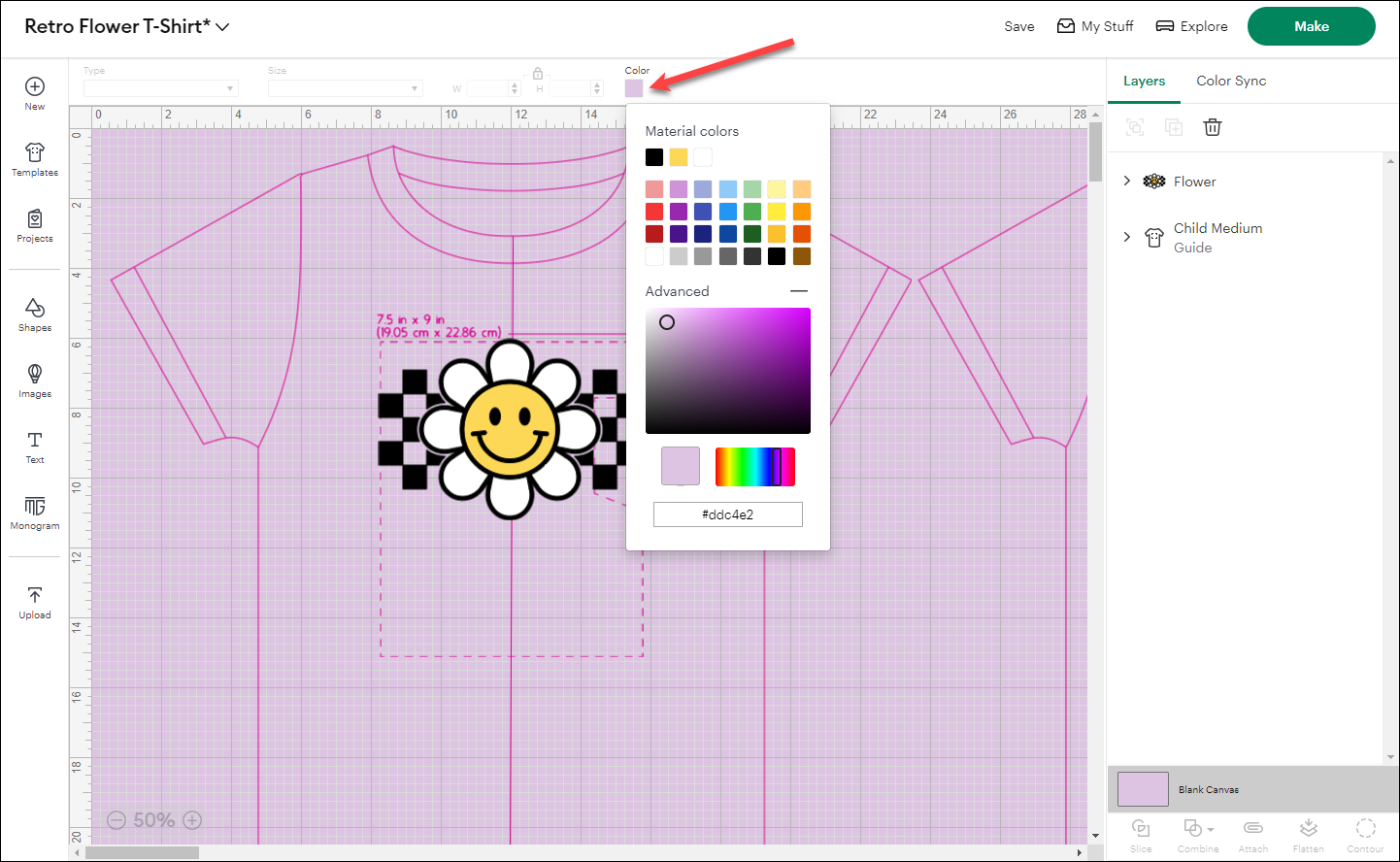Image resolution: width=1400 pixels, height=862 pixels.
Task: Adjust the W width stepper
Action: (x=515, y=88)
